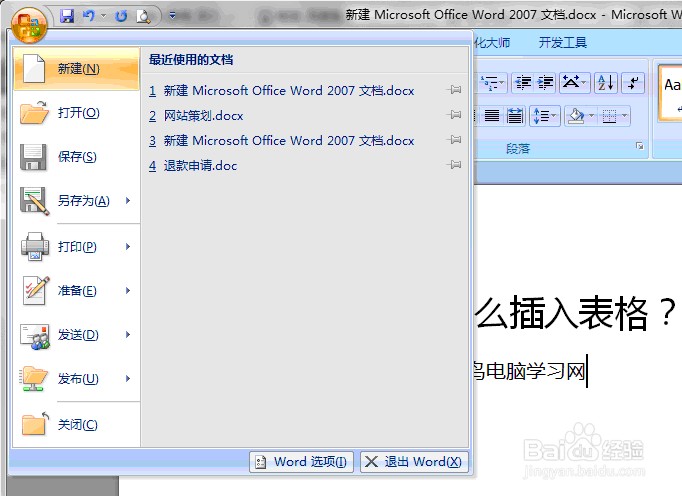Click the Distributed alignment icon
Image resolution: width=682 pixels, height=496 pixels.
pyautogui.click(x=515, y=116)
